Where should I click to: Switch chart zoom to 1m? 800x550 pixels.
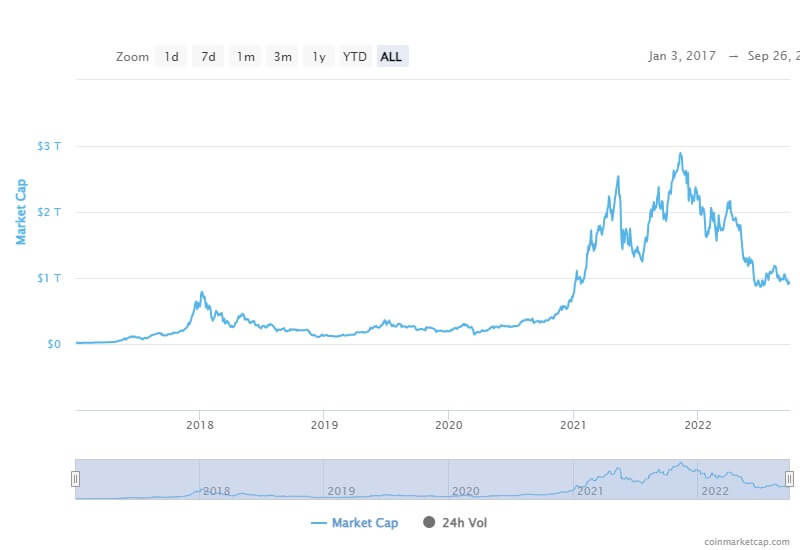click(x=245, y=57)
